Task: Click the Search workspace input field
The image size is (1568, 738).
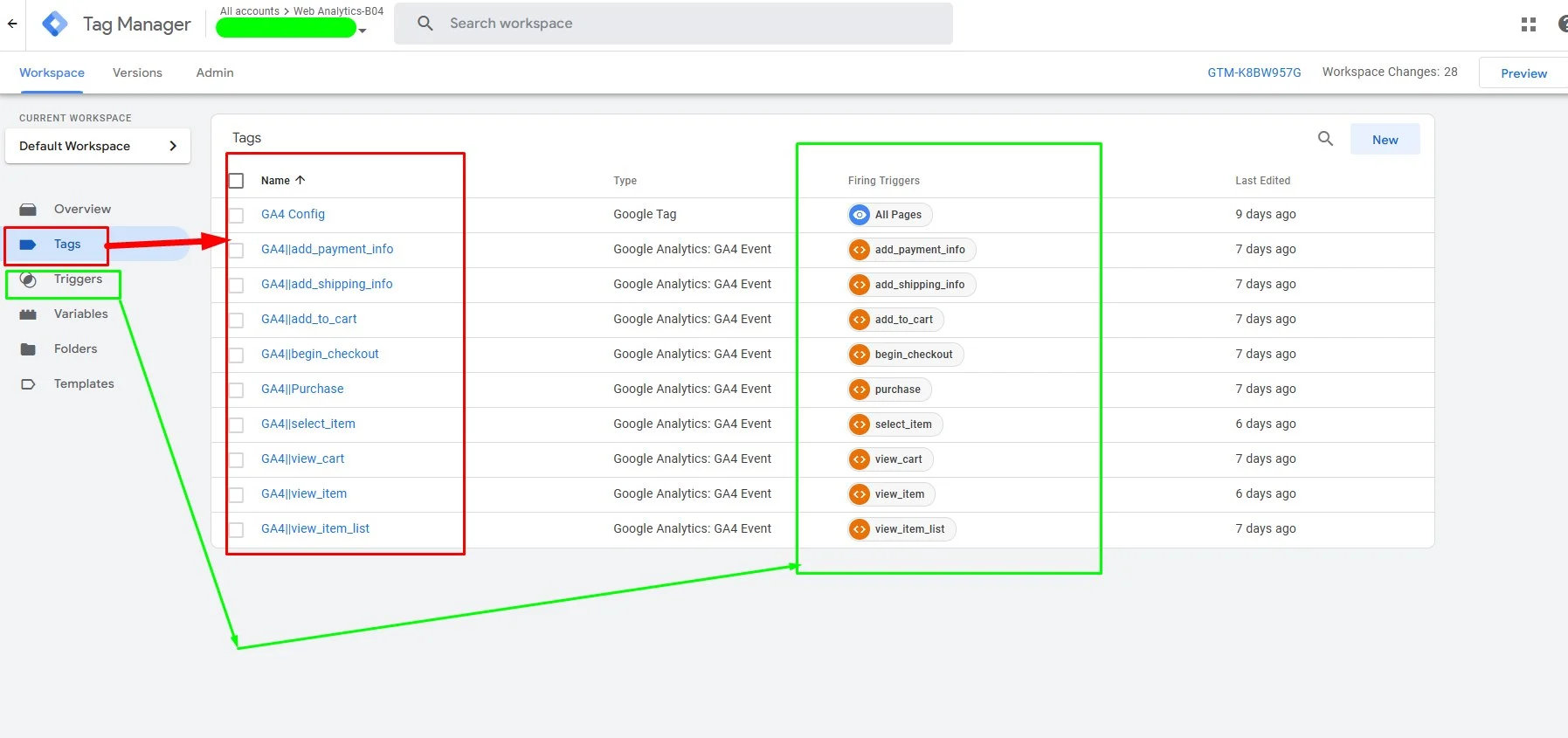Action: click(673, 24)
